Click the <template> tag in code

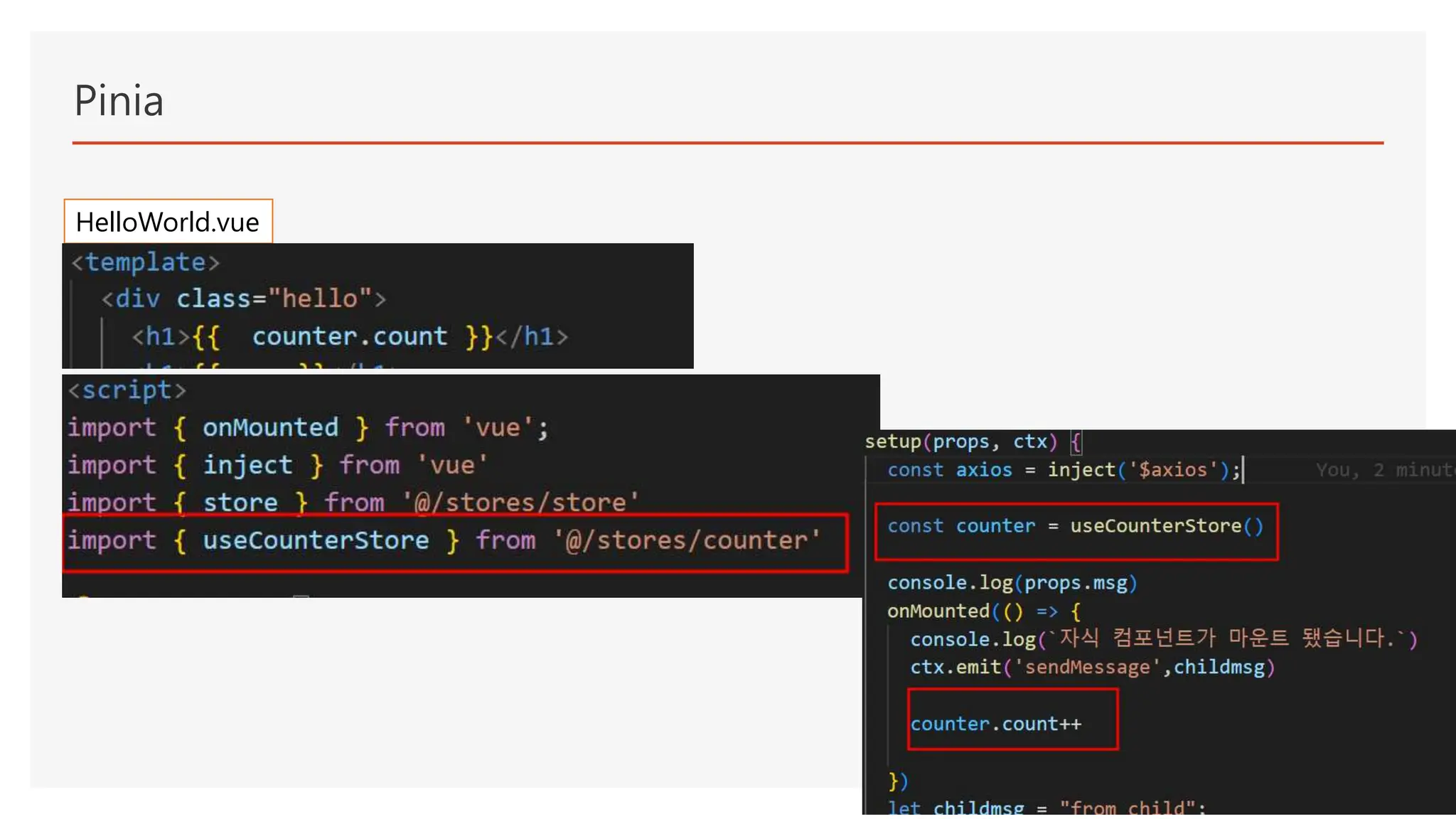pyautogui.click(x=146, y=262)
